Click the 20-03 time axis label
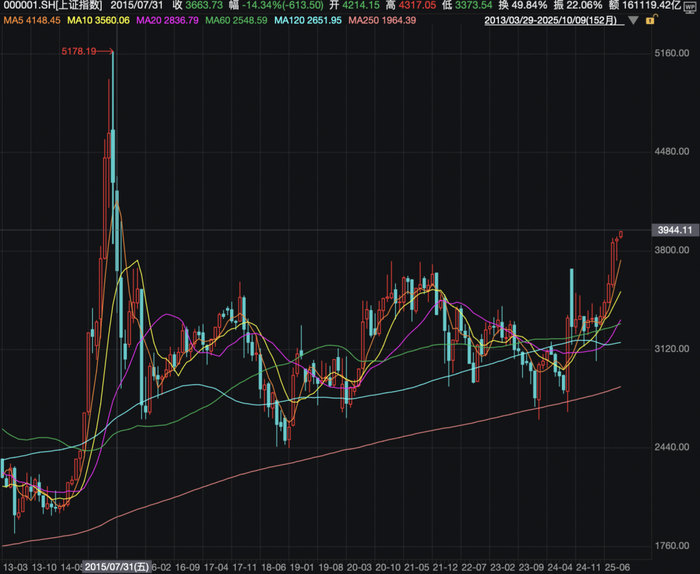This screenshot has height=574, width=700. point(359,568)
